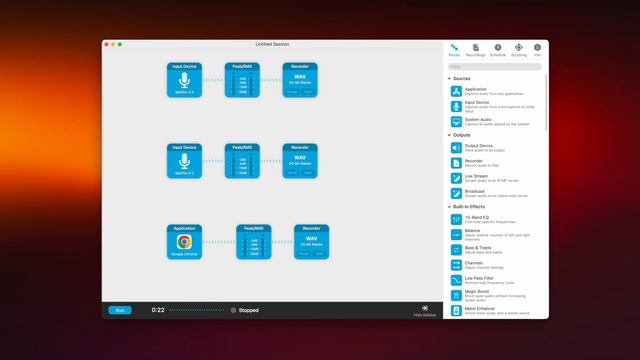Viewport: 640px width, 360px height.
Task: Open the Info sidebar tab
Action: [x=538, y=50]
